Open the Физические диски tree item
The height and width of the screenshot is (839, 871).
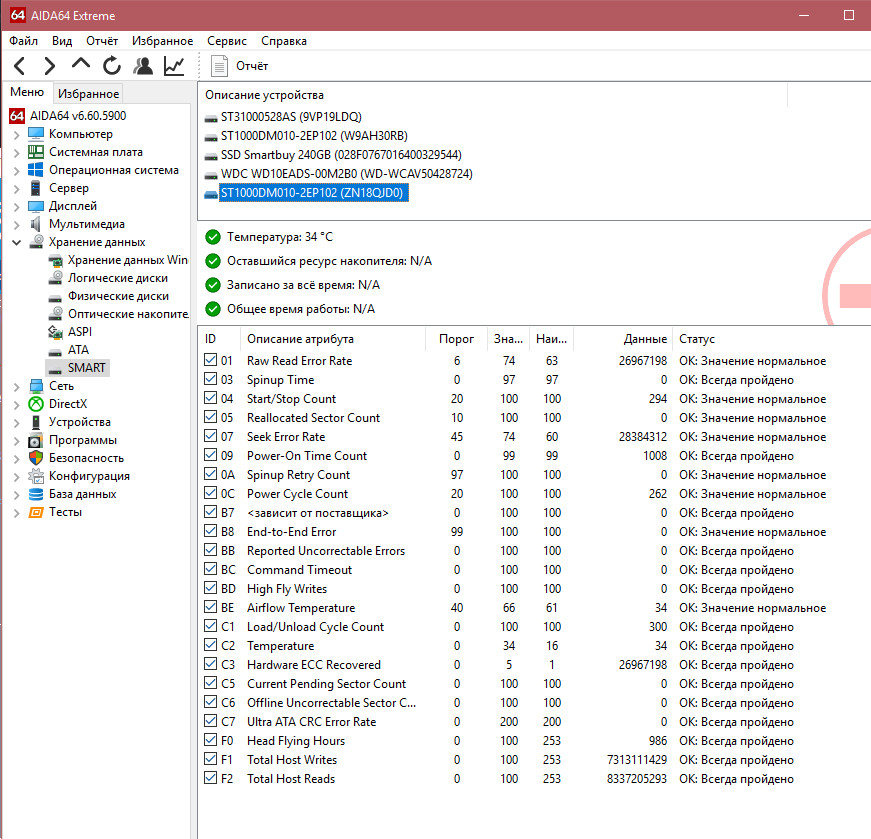[x=118, y=296]
